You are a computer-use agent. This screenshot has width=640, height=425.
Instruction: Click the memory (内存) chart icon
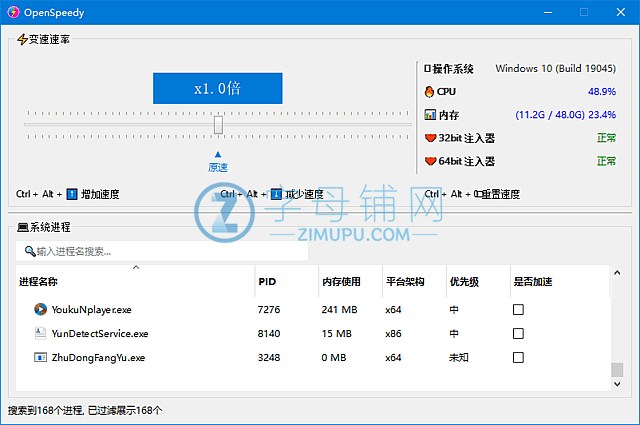tap(430, 115)
